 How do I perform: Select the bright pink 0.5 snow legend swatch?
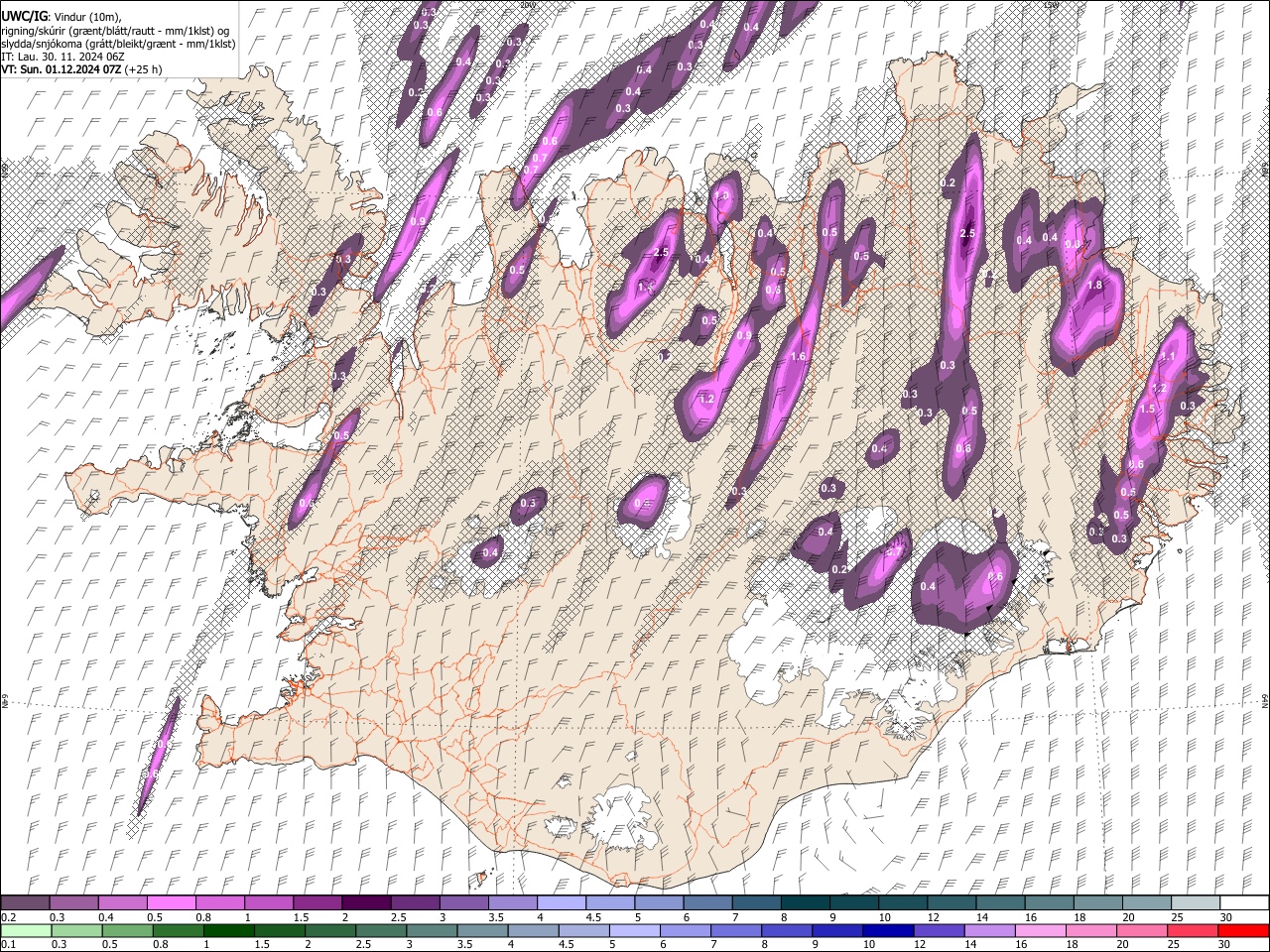point(172,903)
